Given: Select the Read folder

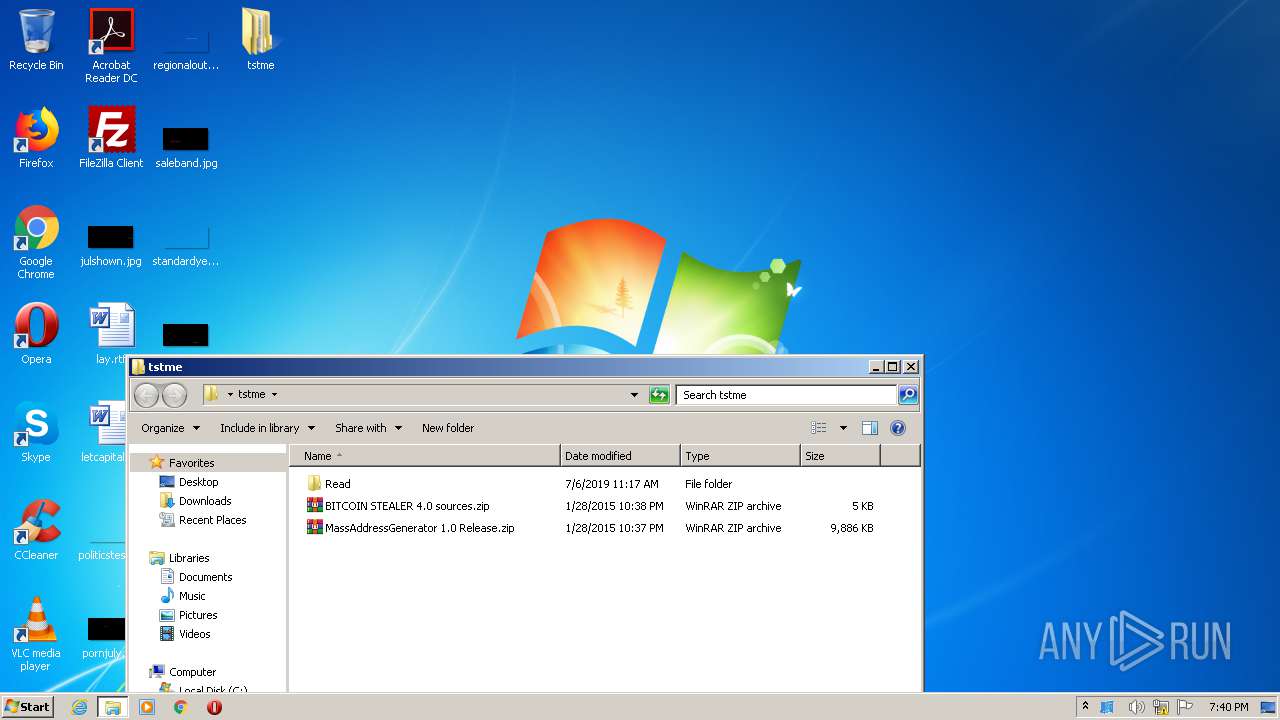Looking at the screenshot, I should pos(338,484).
